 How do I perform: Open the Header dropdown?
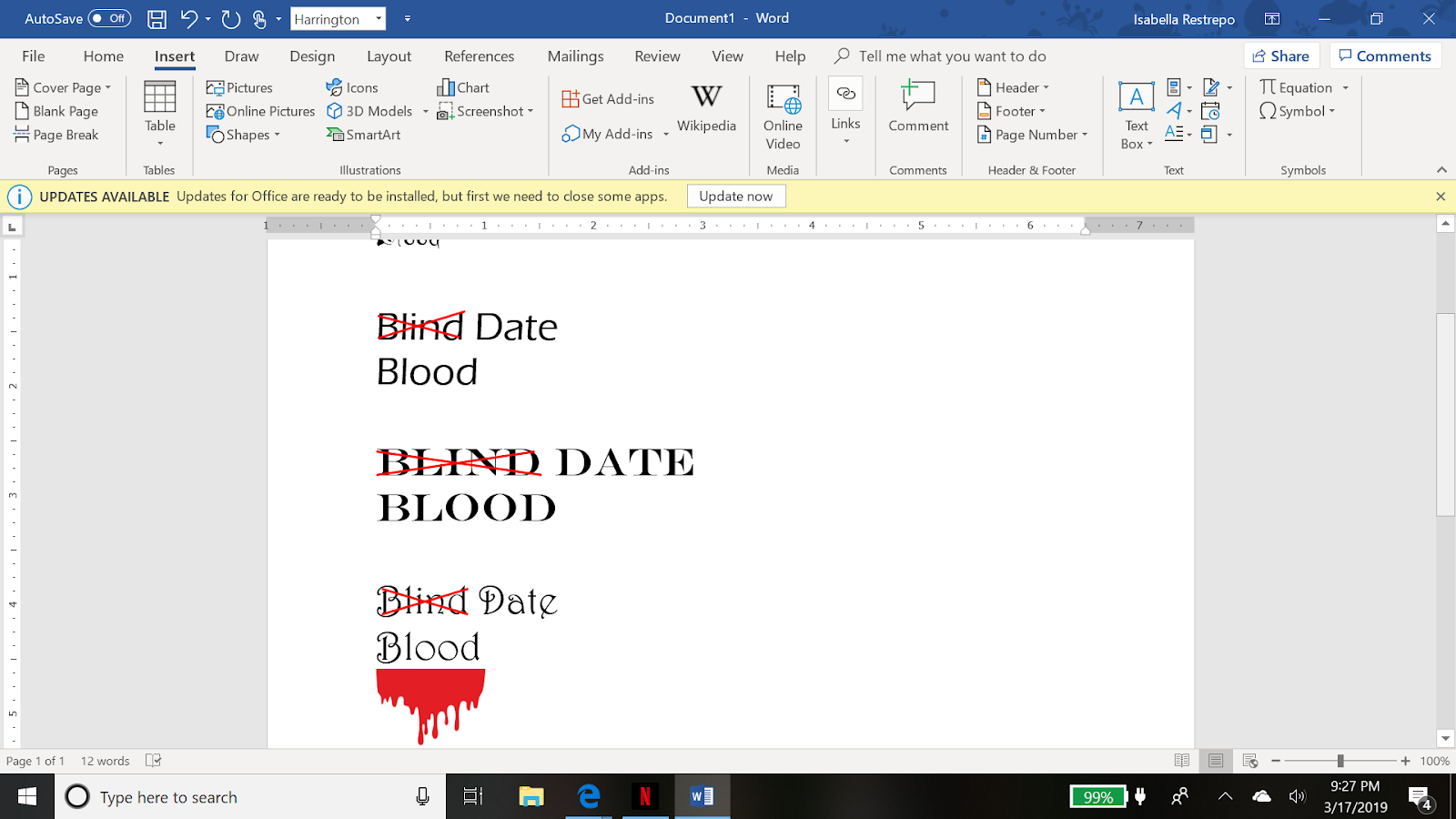1013,87
